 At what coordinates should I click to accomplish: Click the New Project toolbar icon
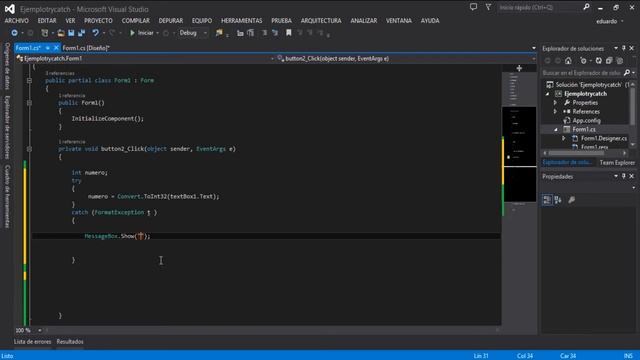click(x=44, y=33)
